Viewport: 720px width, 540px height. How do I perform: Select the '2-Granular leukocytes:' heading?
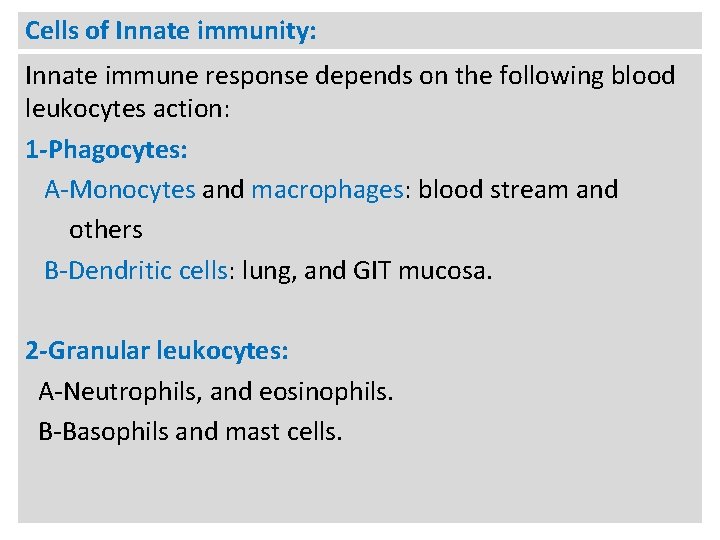pos(157,351)
